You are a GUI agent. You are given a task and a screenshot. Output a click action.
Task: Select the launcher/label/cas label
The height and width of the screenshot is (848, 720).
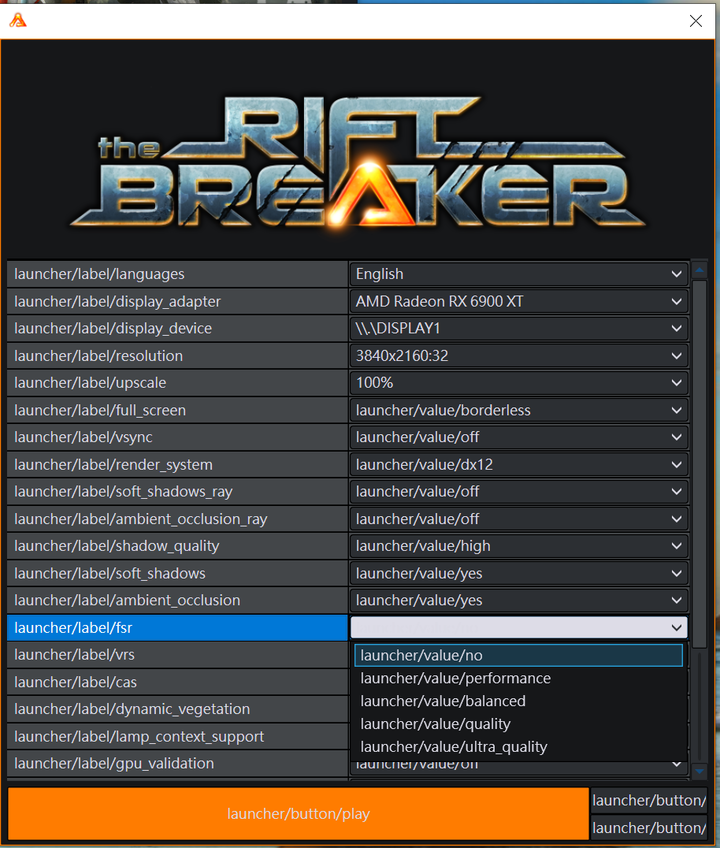coord(177,682)
